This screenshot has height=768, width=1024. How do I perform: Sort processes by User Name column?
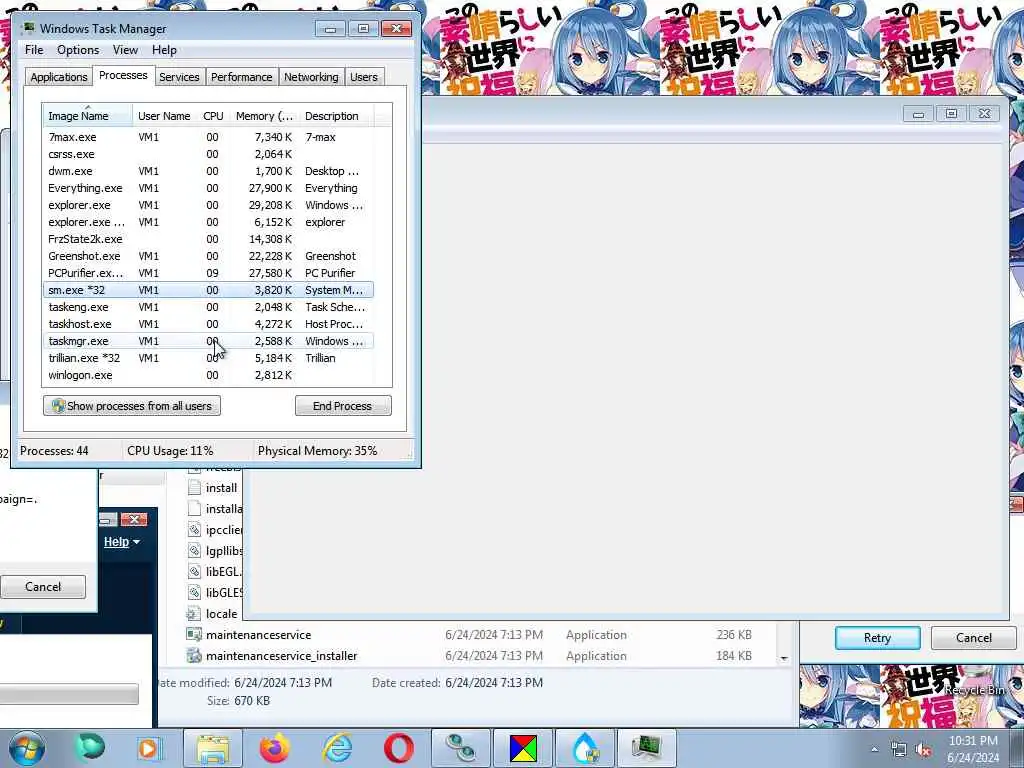click(x=164, y=116)
